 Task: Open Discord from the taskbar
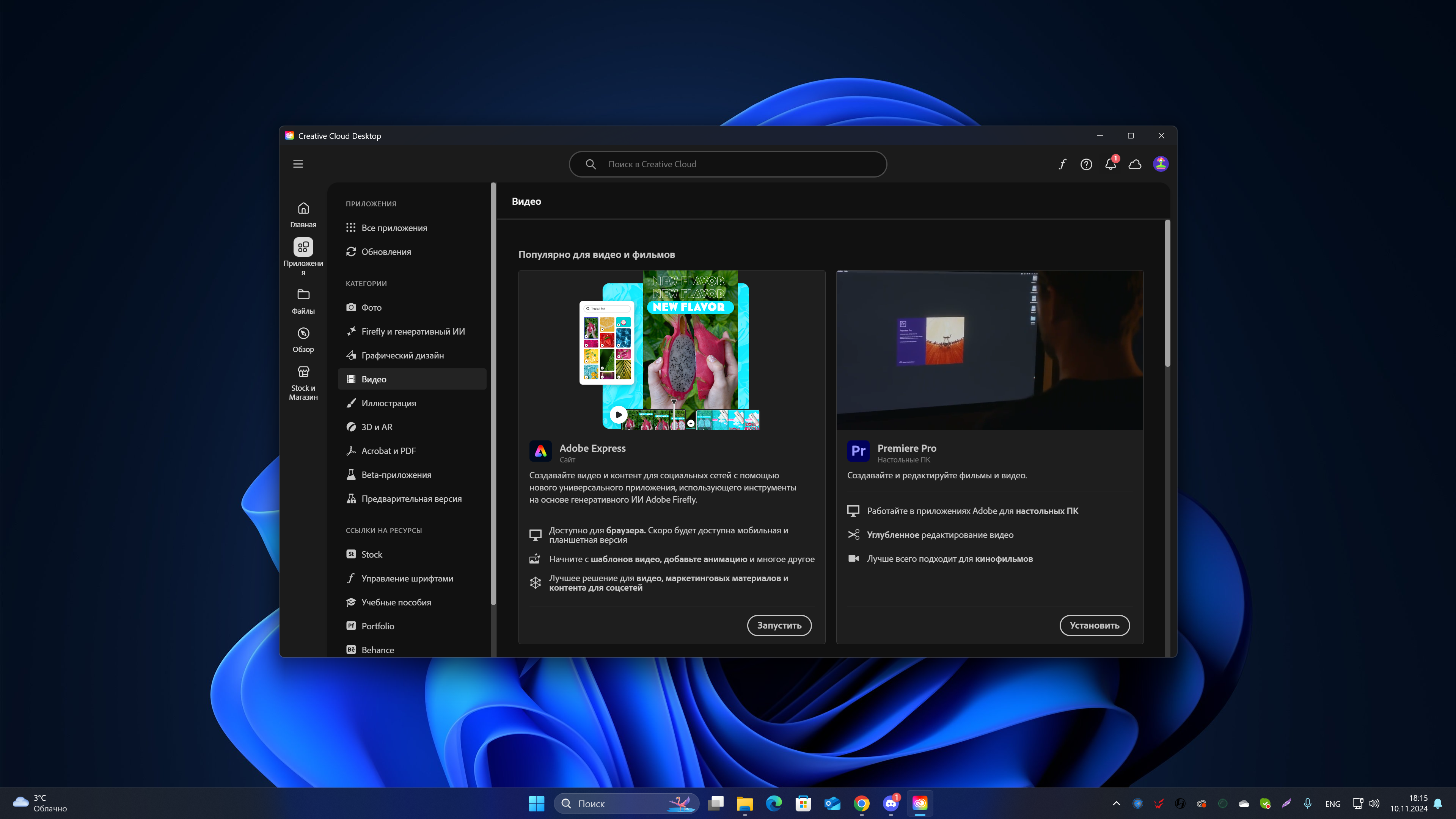click(x=891, y=803)
